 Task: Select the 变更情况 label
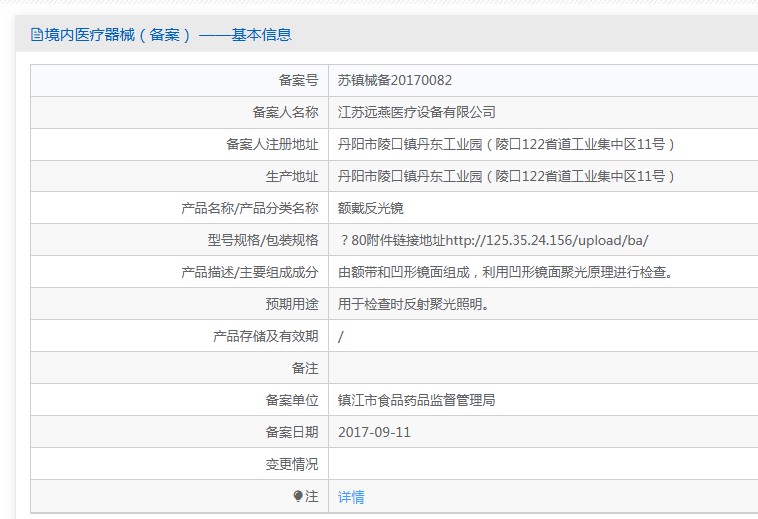[x=292, y=464]
